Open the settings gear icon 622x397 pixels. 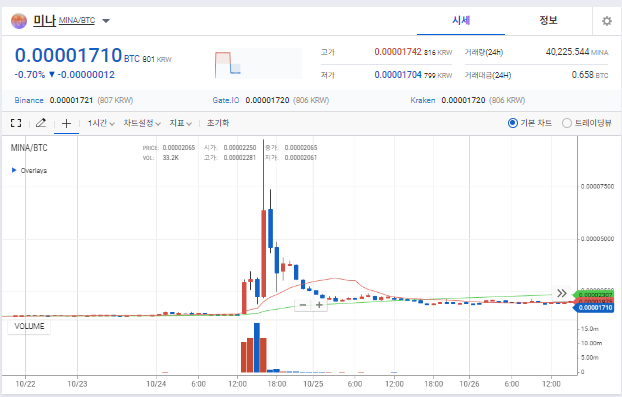(607, 21)
